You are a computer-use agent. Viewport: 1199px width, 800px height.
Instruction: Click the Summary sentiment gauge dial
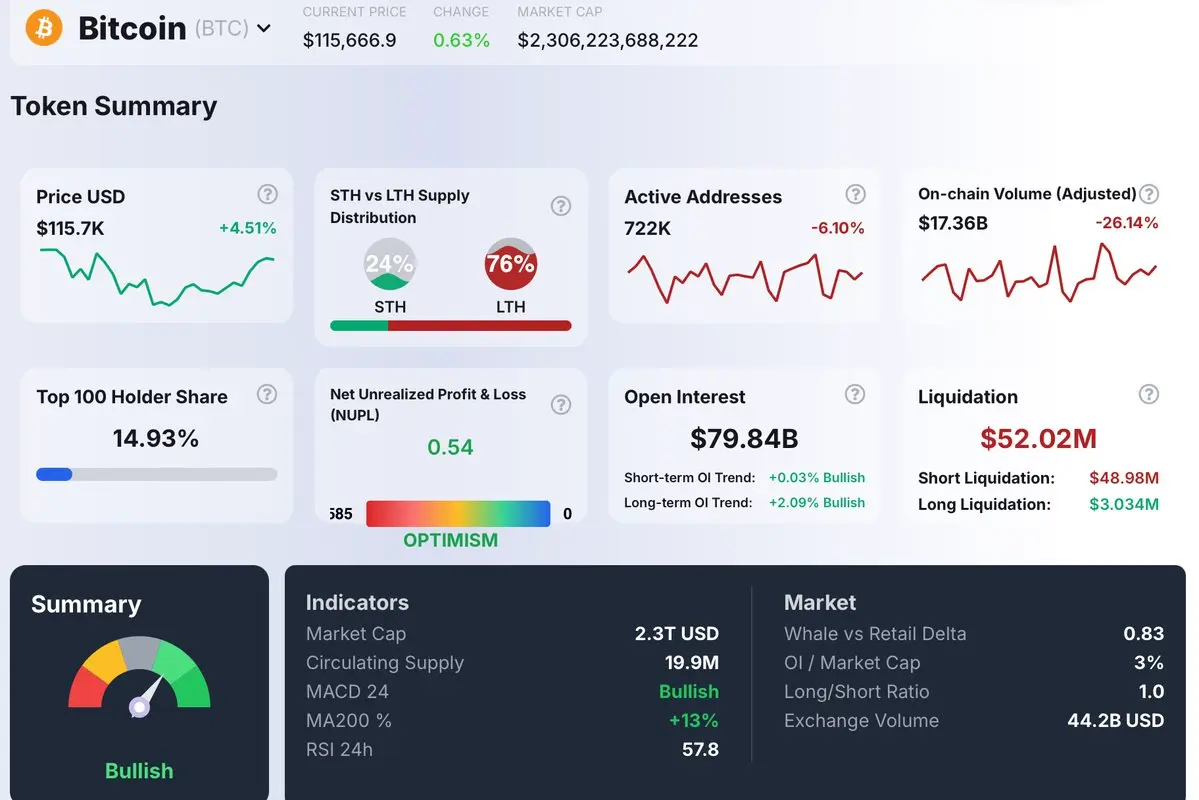coord(139,677)
